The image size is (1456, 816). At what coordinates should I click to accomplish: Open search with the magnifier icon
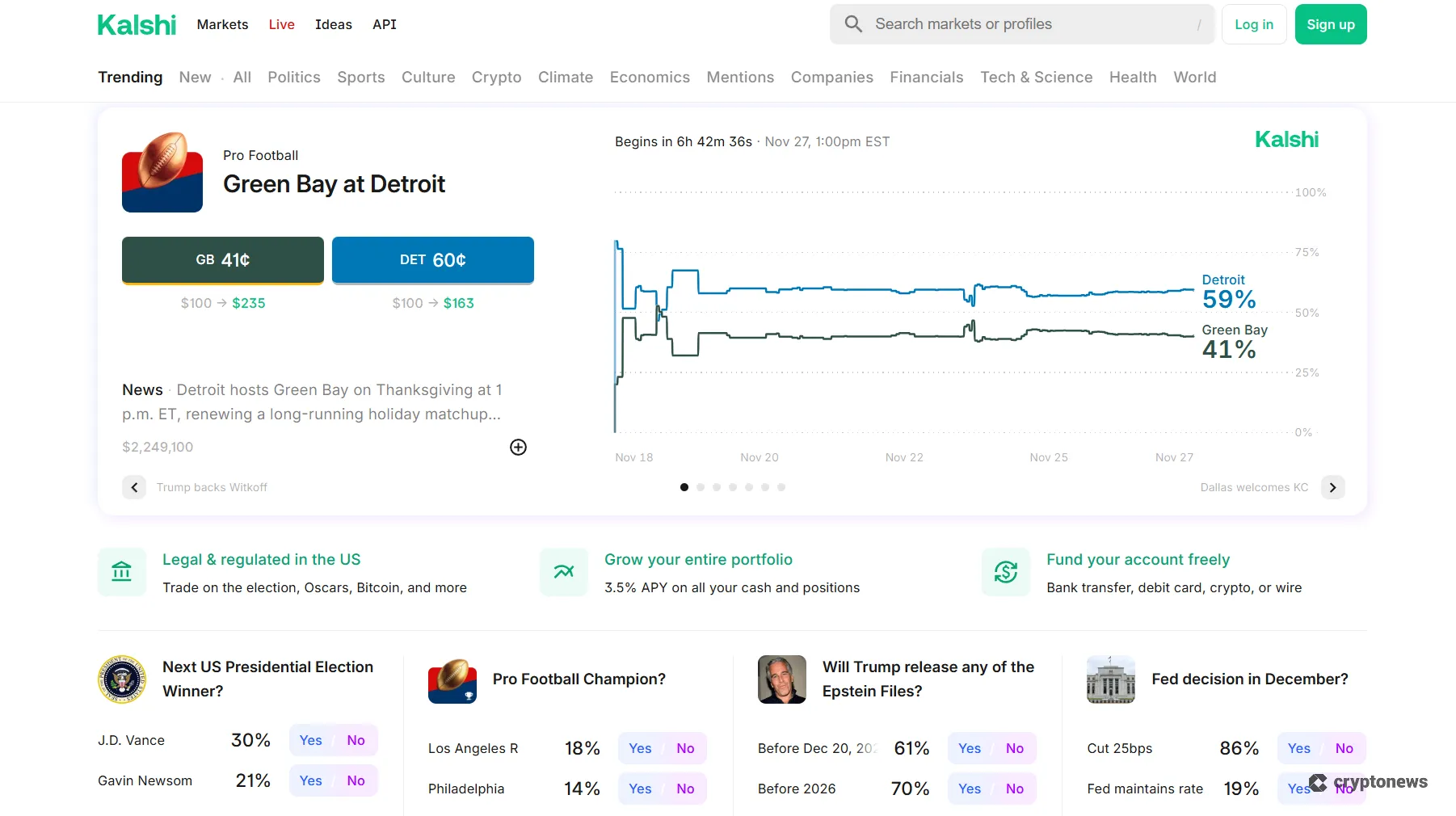(x=853, y=24)
